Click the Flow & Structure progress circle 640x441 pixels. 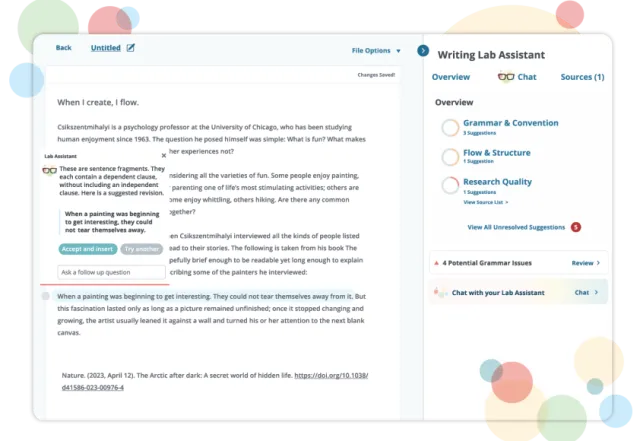[449, 156]
